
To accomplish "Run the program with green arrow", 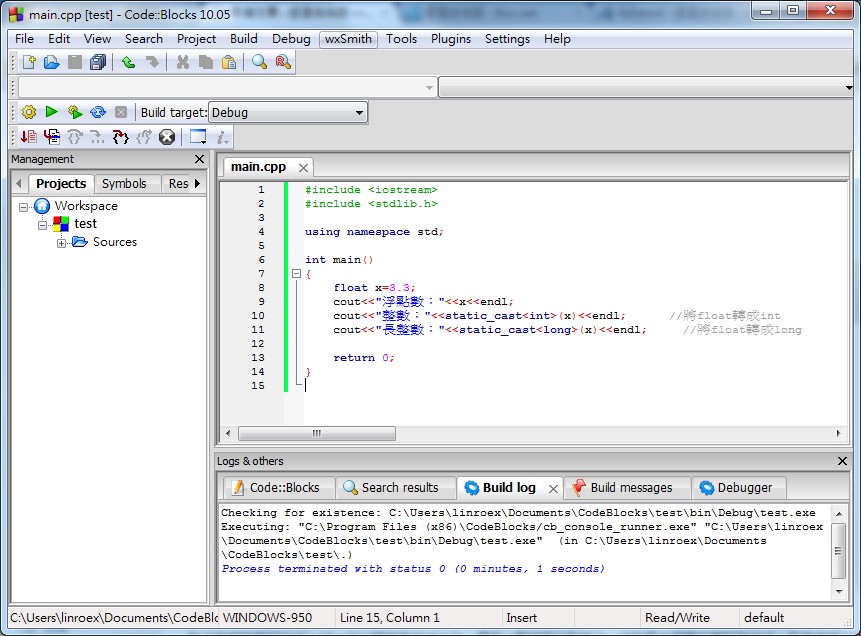I will [52, 112].
